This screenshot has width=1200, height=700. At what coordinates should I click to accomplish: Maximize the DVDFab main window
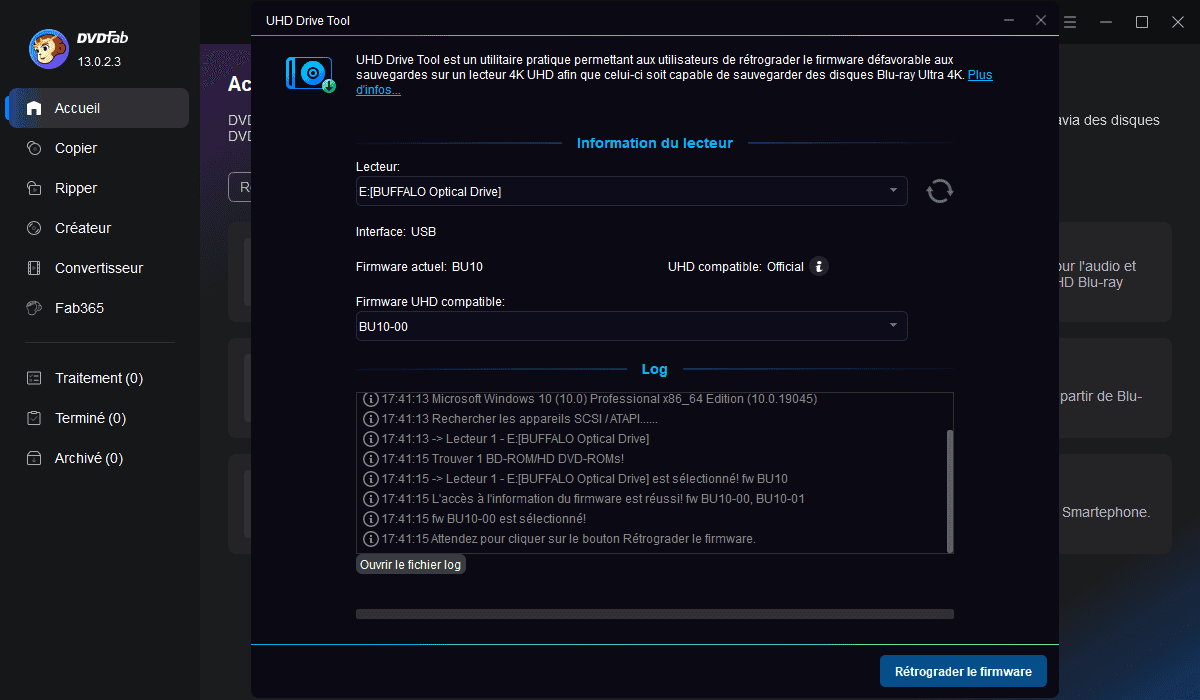(1142, 21)
